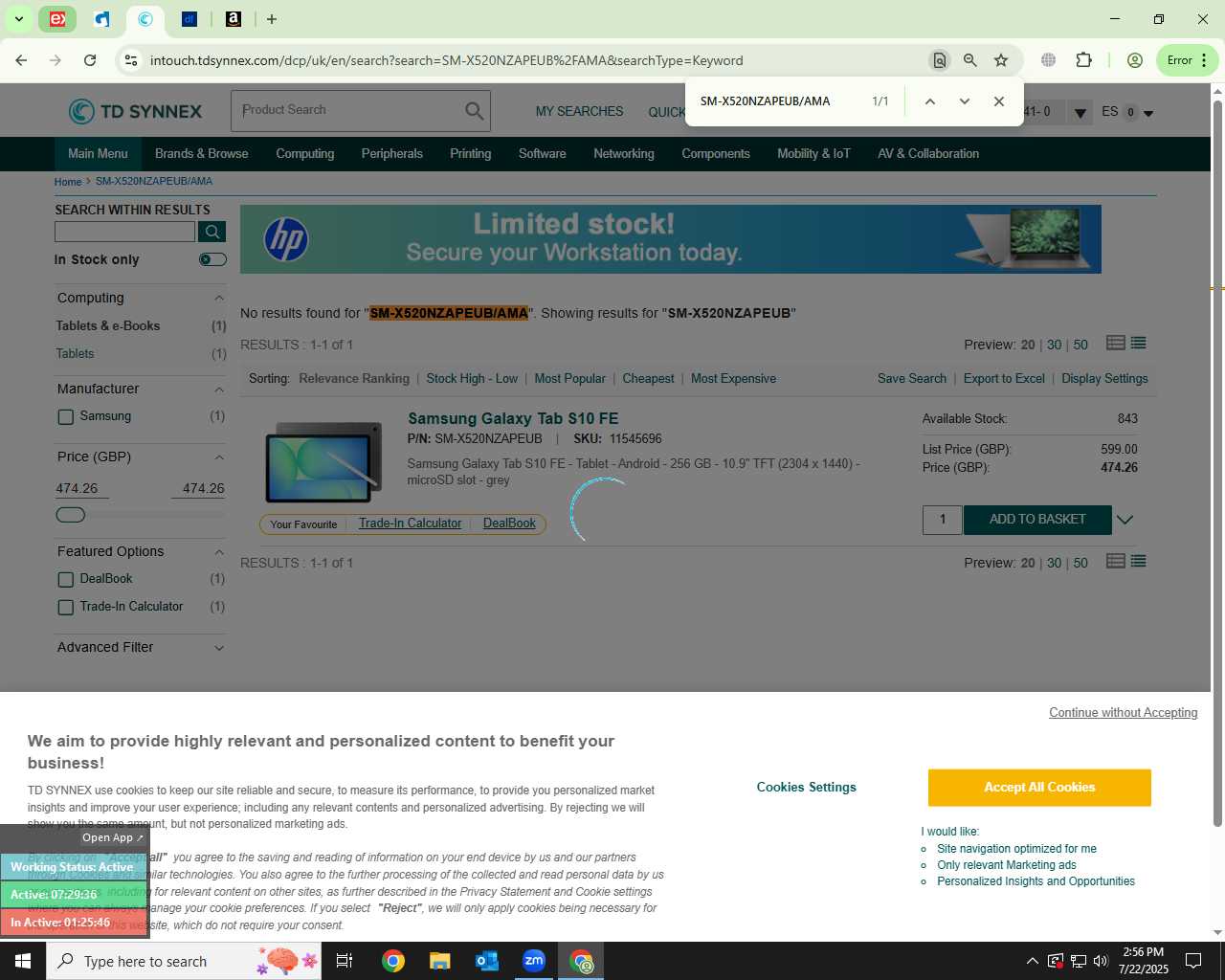Open site information icon in address bar
1225x980 pixels.
(131, 60)
